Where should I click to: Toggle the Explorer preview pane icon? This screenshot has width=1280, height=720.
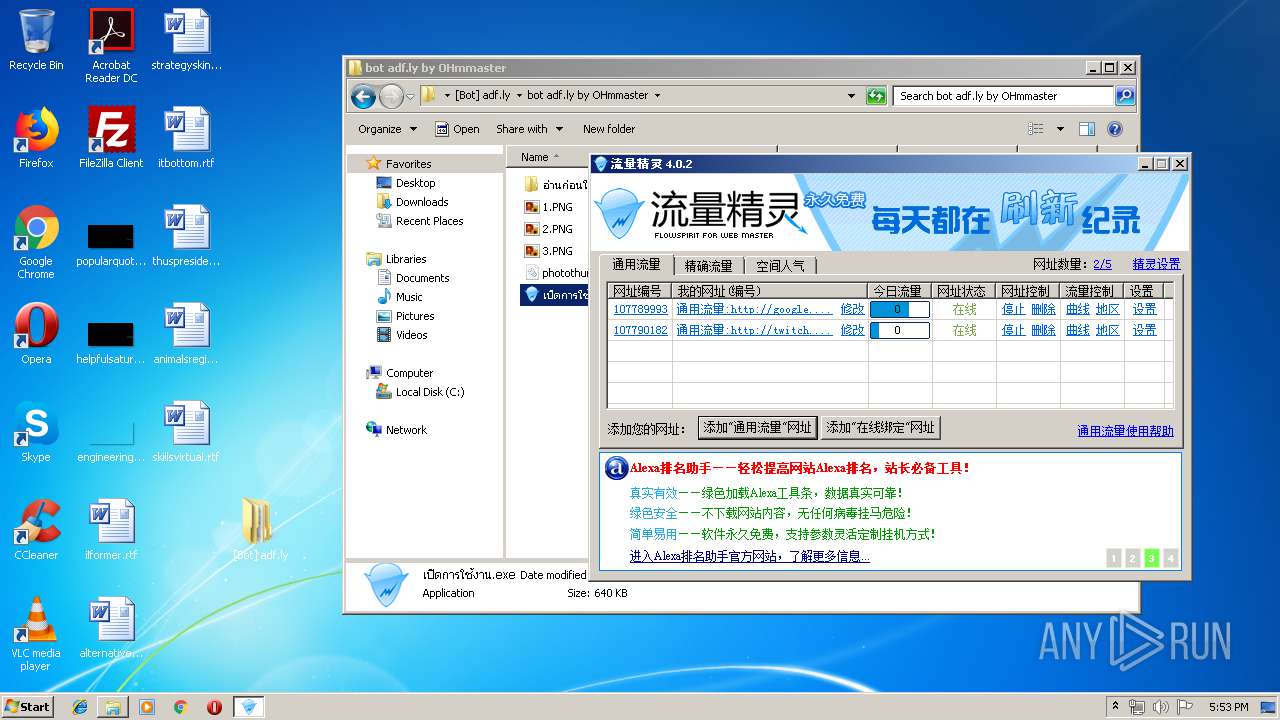1087,129
